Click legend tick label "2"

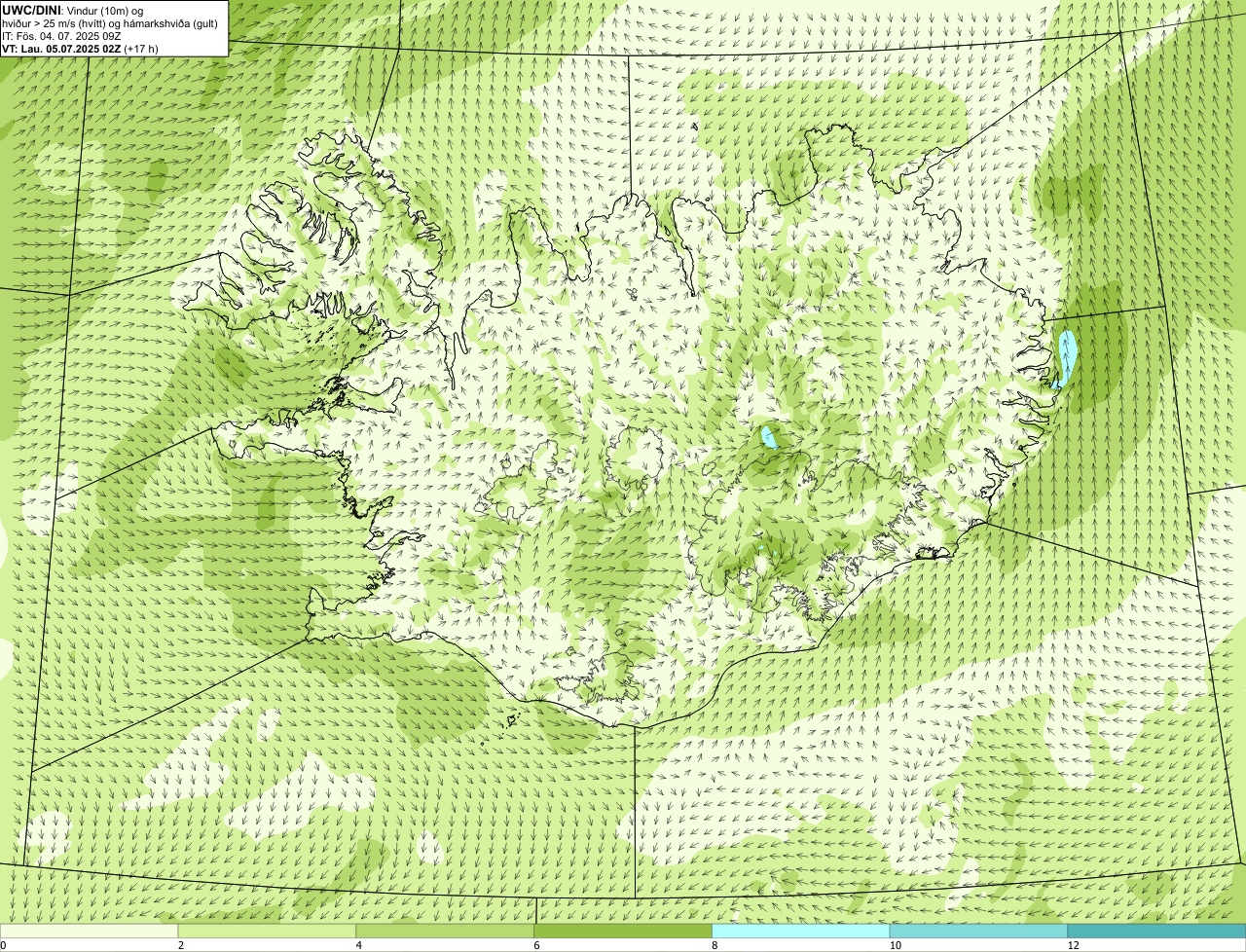[x=180, y=945]
